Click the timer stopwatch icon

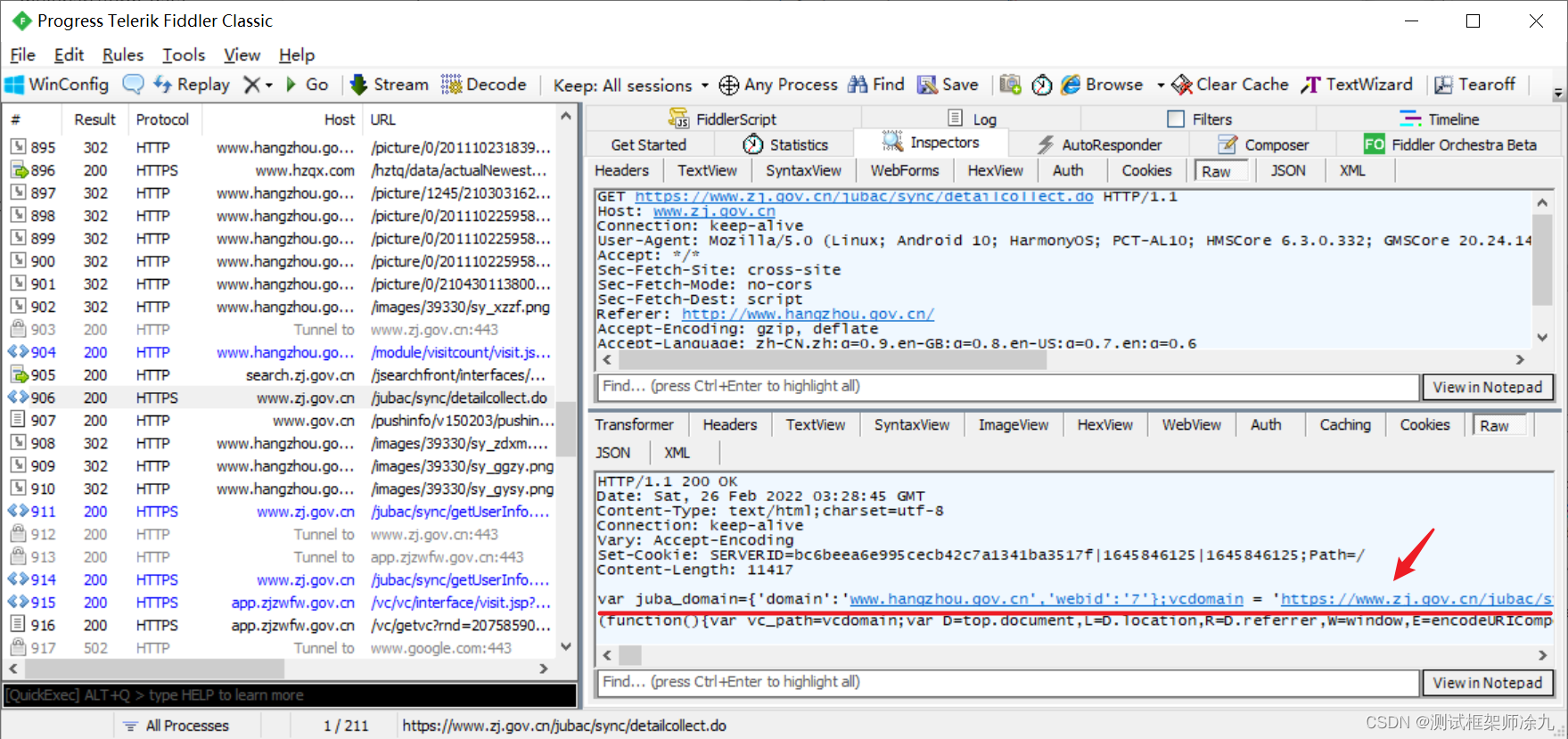(x=1041, y=85)
